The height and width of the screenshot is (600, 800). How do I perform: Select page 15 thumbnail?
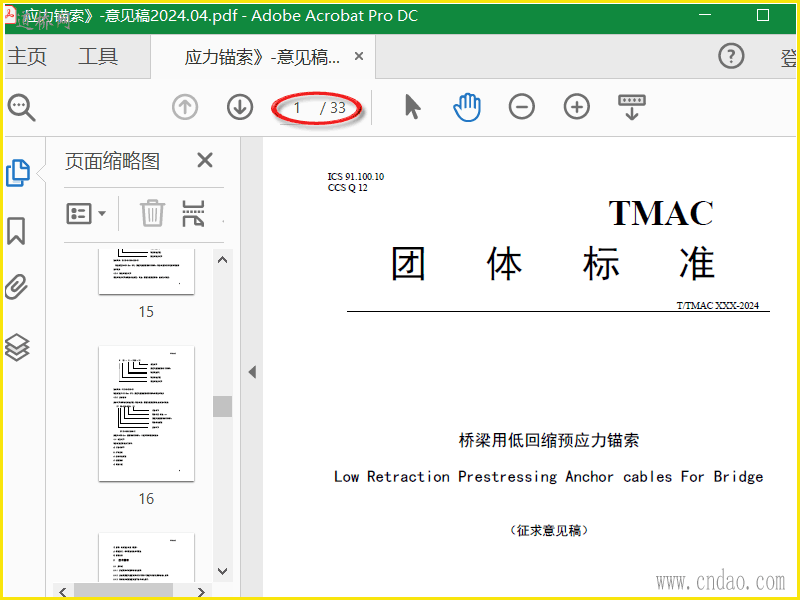pyautogui.click(x=146, y=271)
